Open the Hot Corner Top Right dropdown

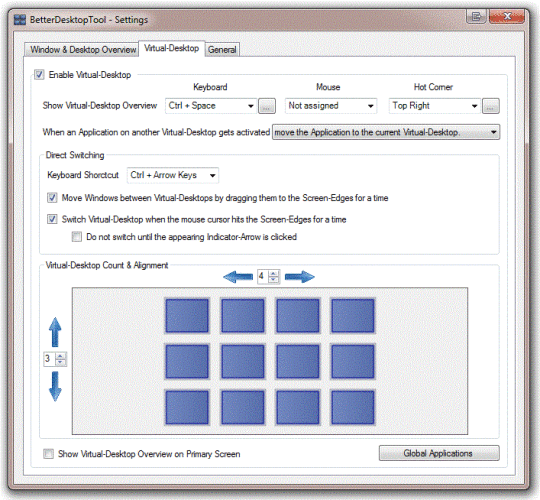435,106
